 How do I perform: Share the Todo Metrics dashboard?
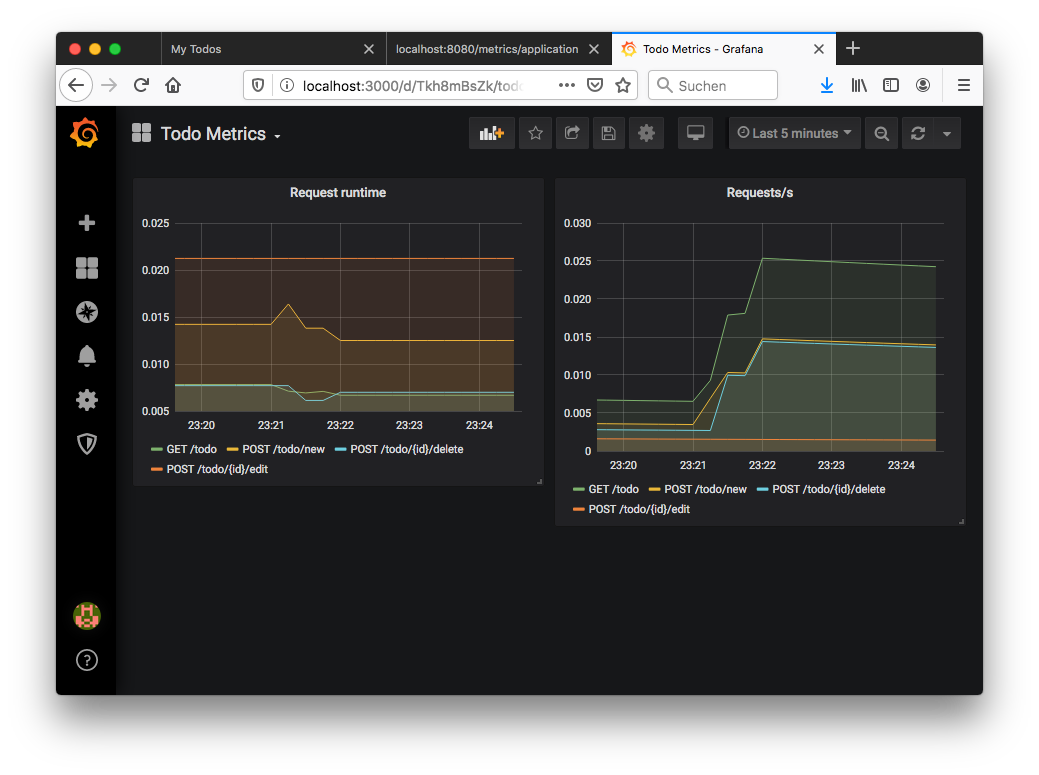tap(572, 133)
